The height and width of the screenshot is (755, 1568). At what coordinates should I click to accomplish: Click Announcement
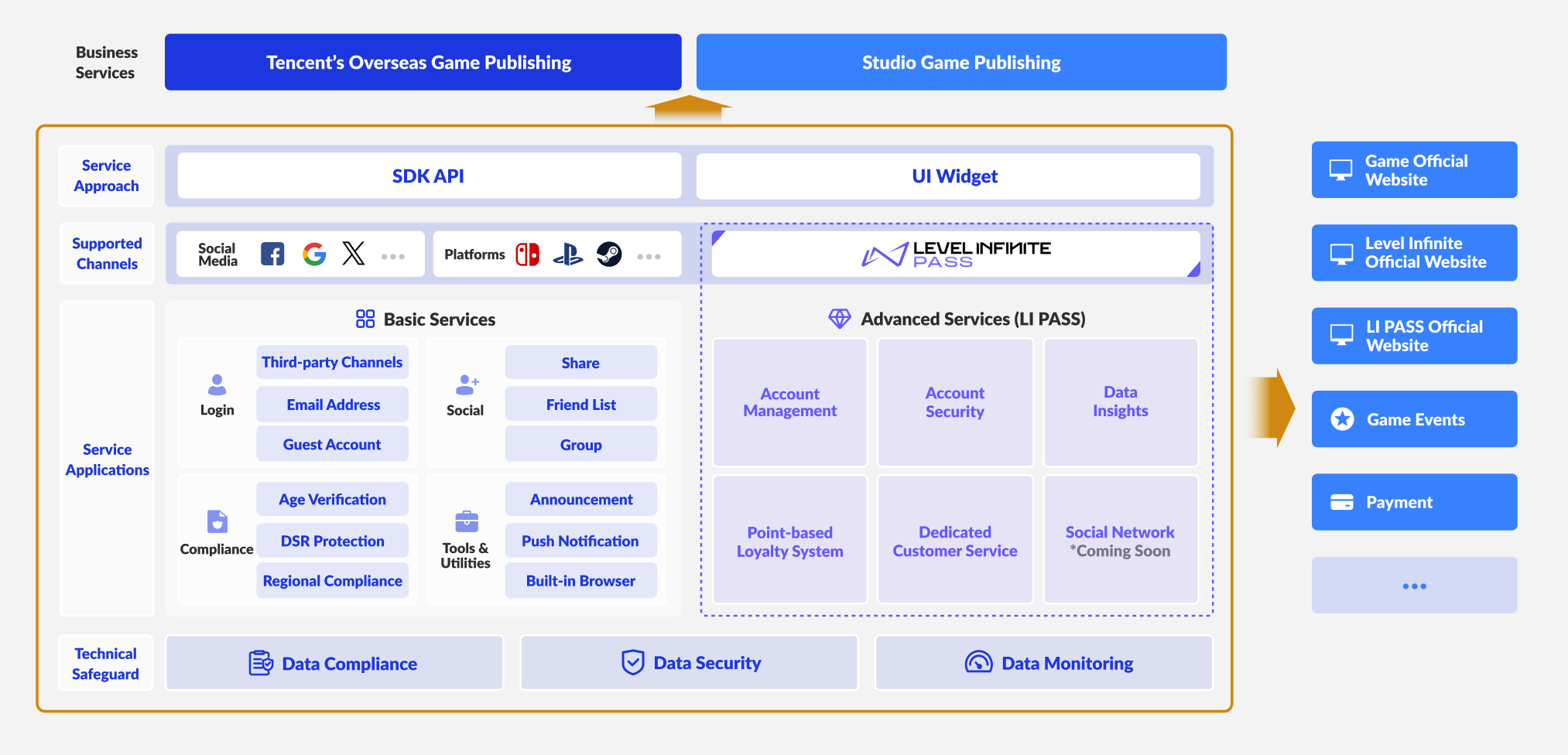[580, 500]
